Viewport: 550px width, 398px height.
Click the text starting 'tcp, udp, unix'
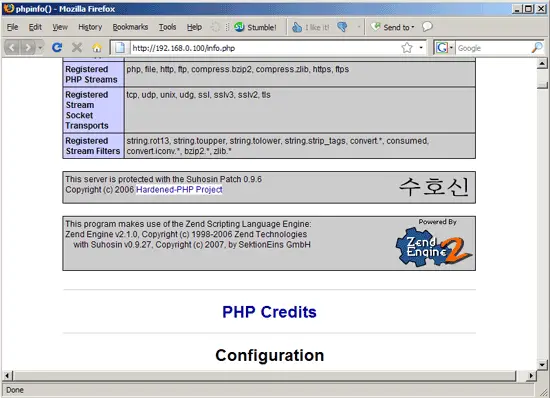[199, 95]
